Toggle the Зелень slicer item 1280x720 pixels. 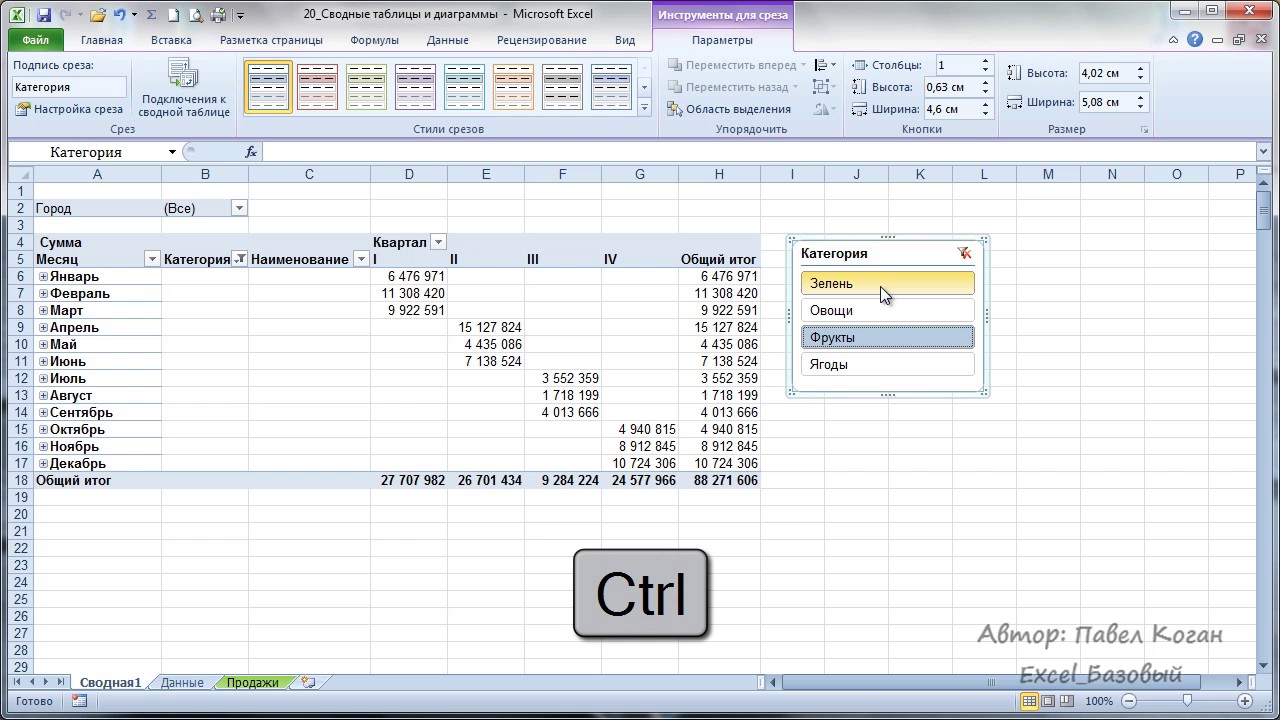[887, 283]
